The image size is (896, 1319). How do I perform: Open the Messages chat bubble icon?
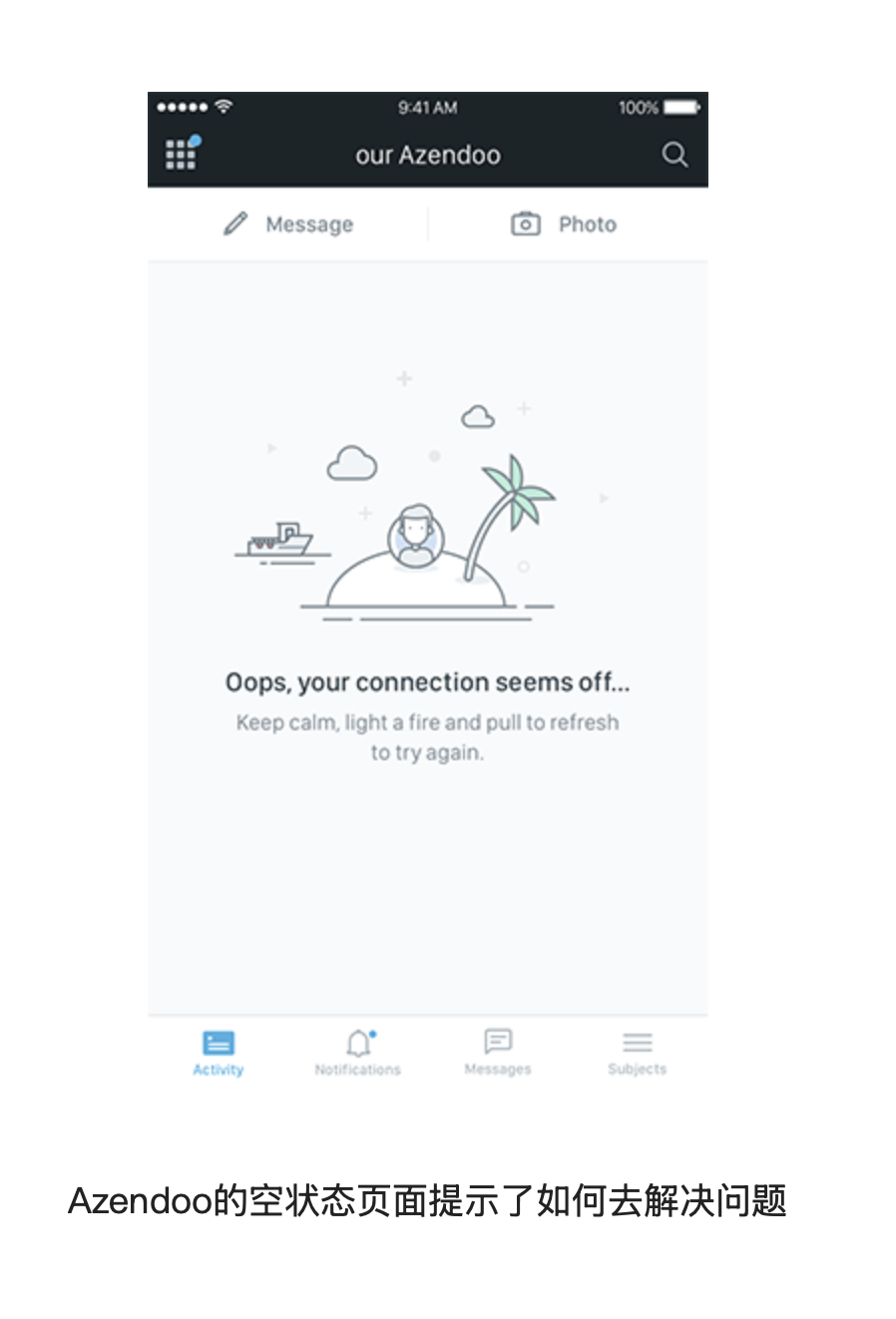click(498, 1042)
